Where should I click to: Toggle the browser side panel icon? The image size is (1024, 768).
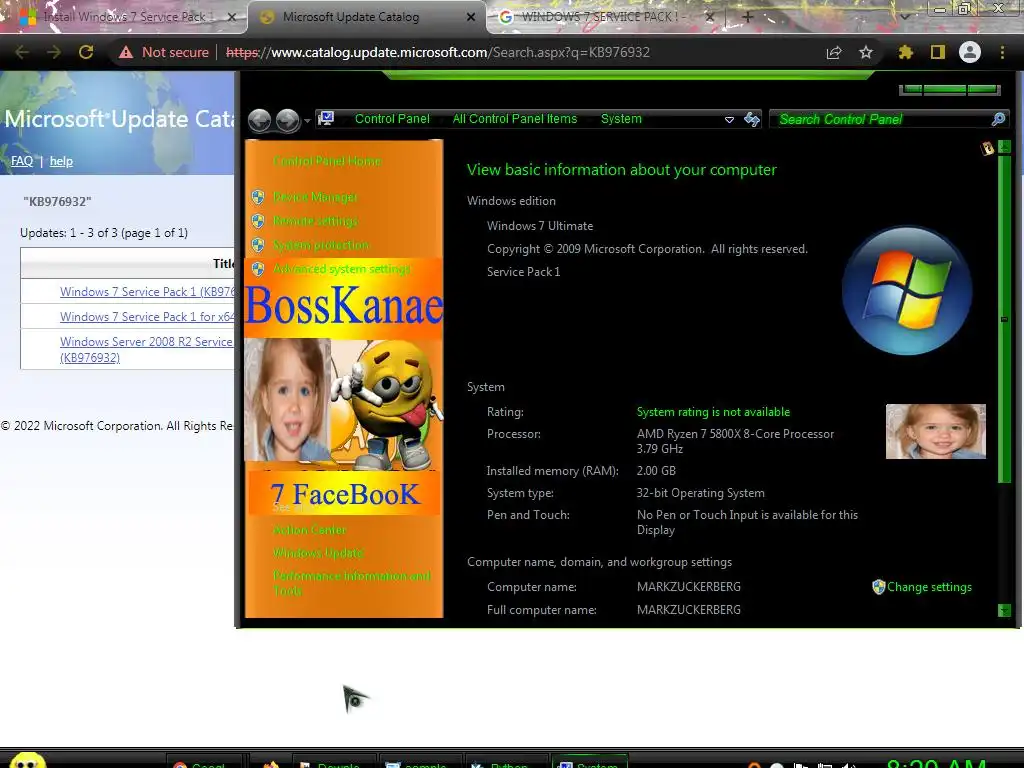pyautogui.click(x=937, y=52)
